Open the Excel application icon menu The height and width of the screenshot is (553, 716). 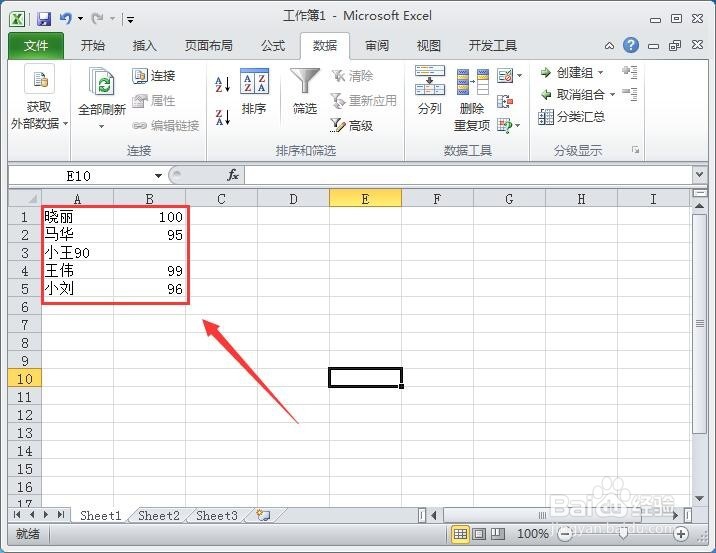17,19
